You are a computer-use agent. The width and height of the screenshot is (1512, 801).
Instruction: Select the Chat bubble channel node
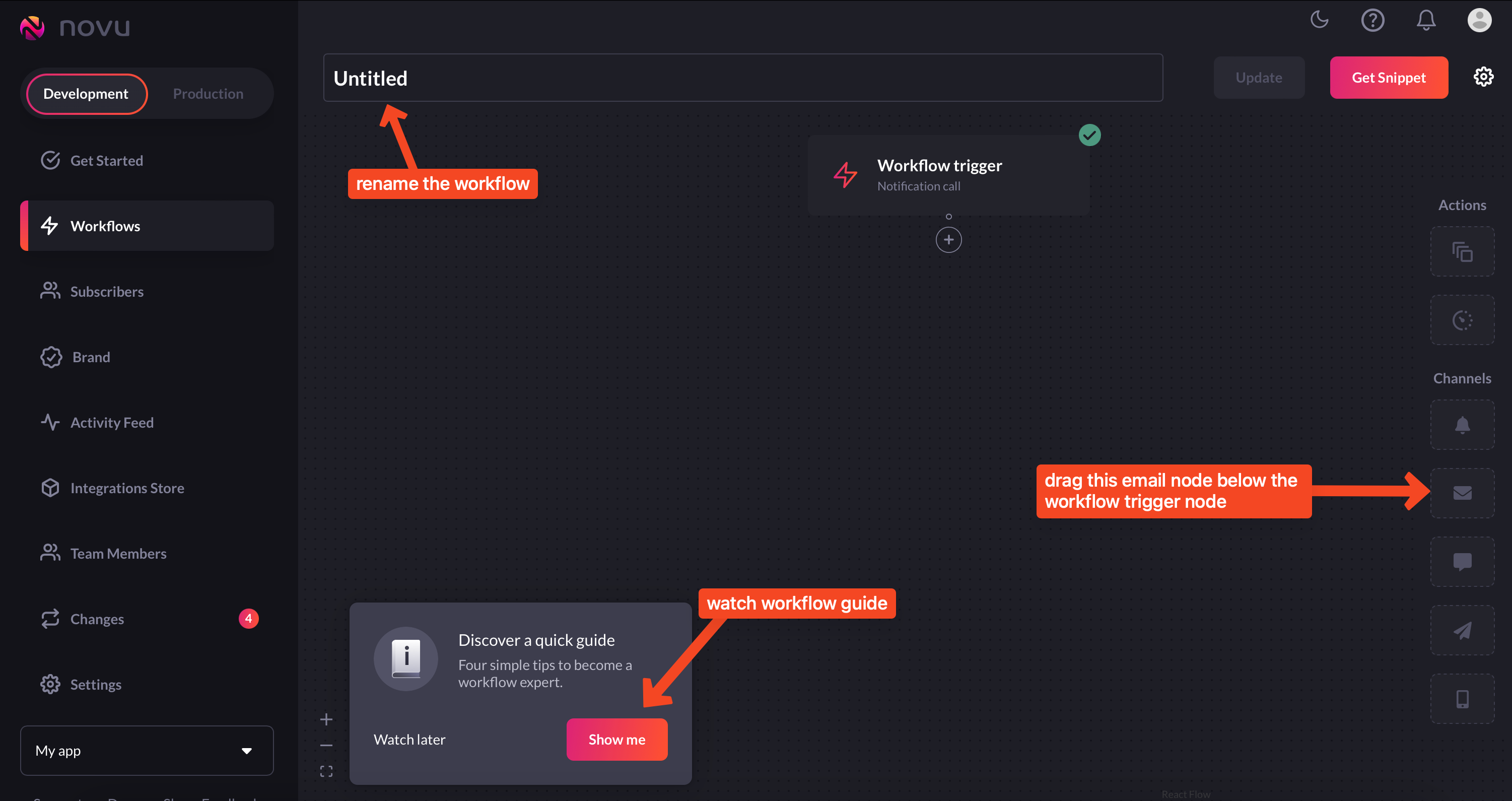click(x=1462, y=561)
